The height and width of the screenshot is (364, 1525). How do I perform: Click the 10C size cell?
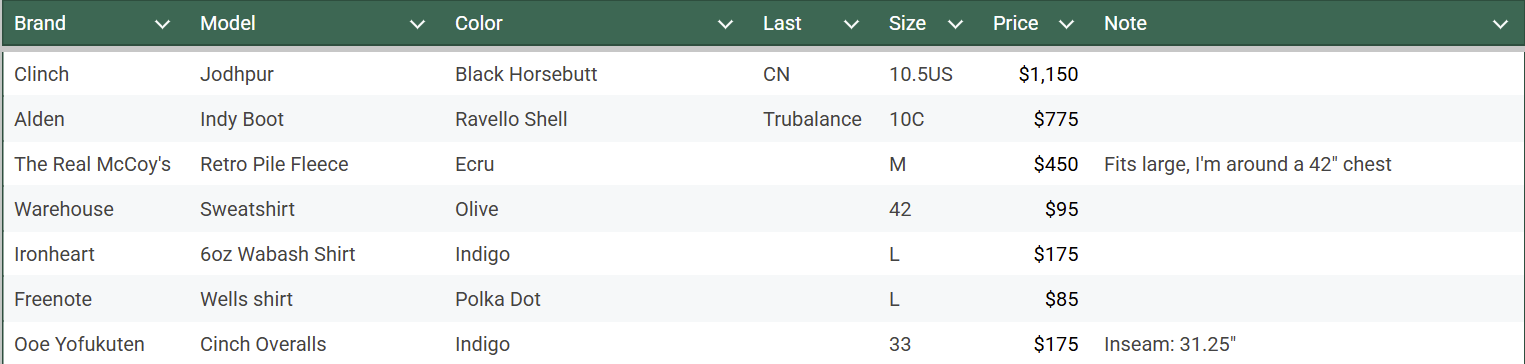pos(907,119)
